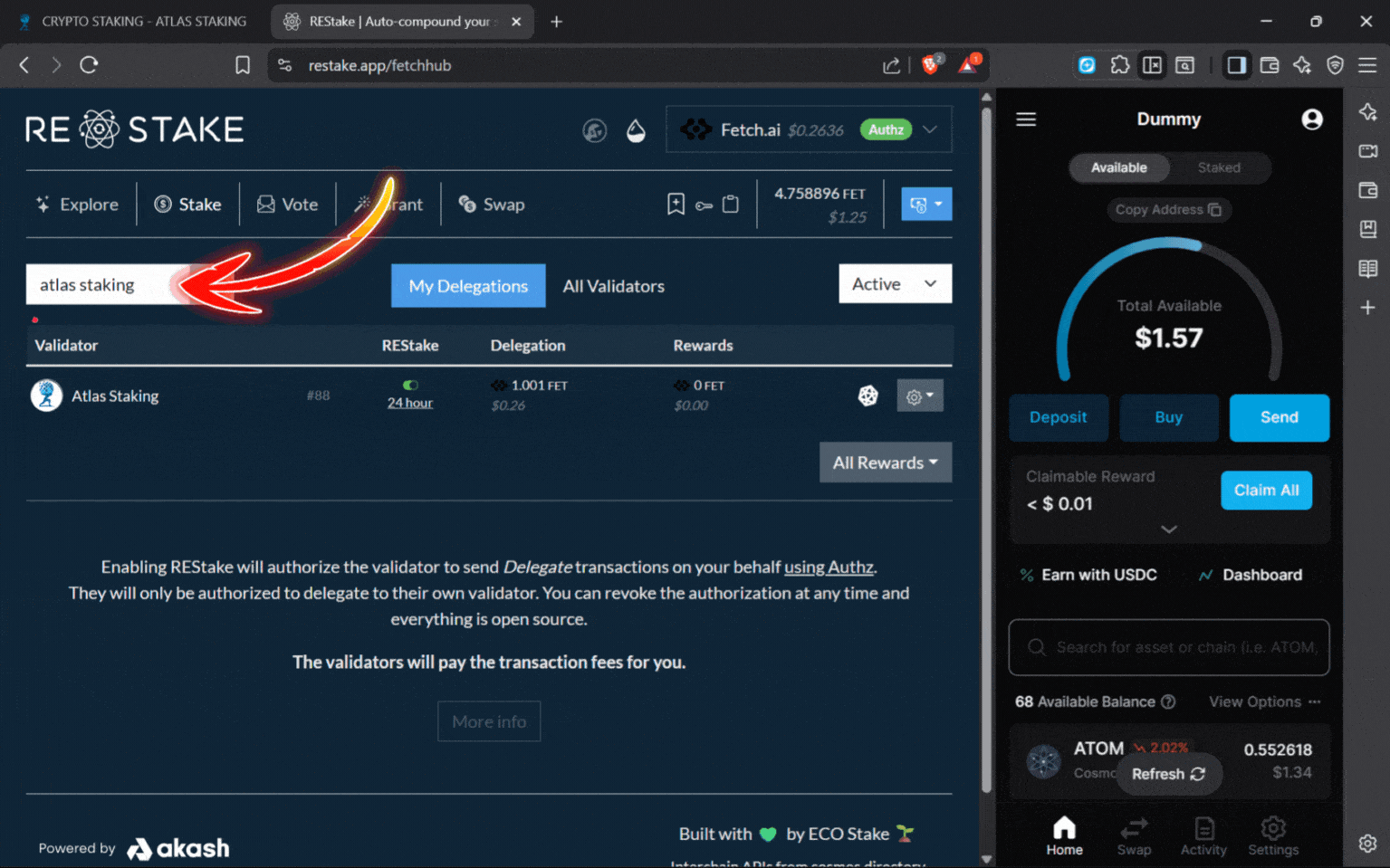Open the All Rewards dropdown
The width and height of the screenshot is (1390, 868).
coord(885,463)
